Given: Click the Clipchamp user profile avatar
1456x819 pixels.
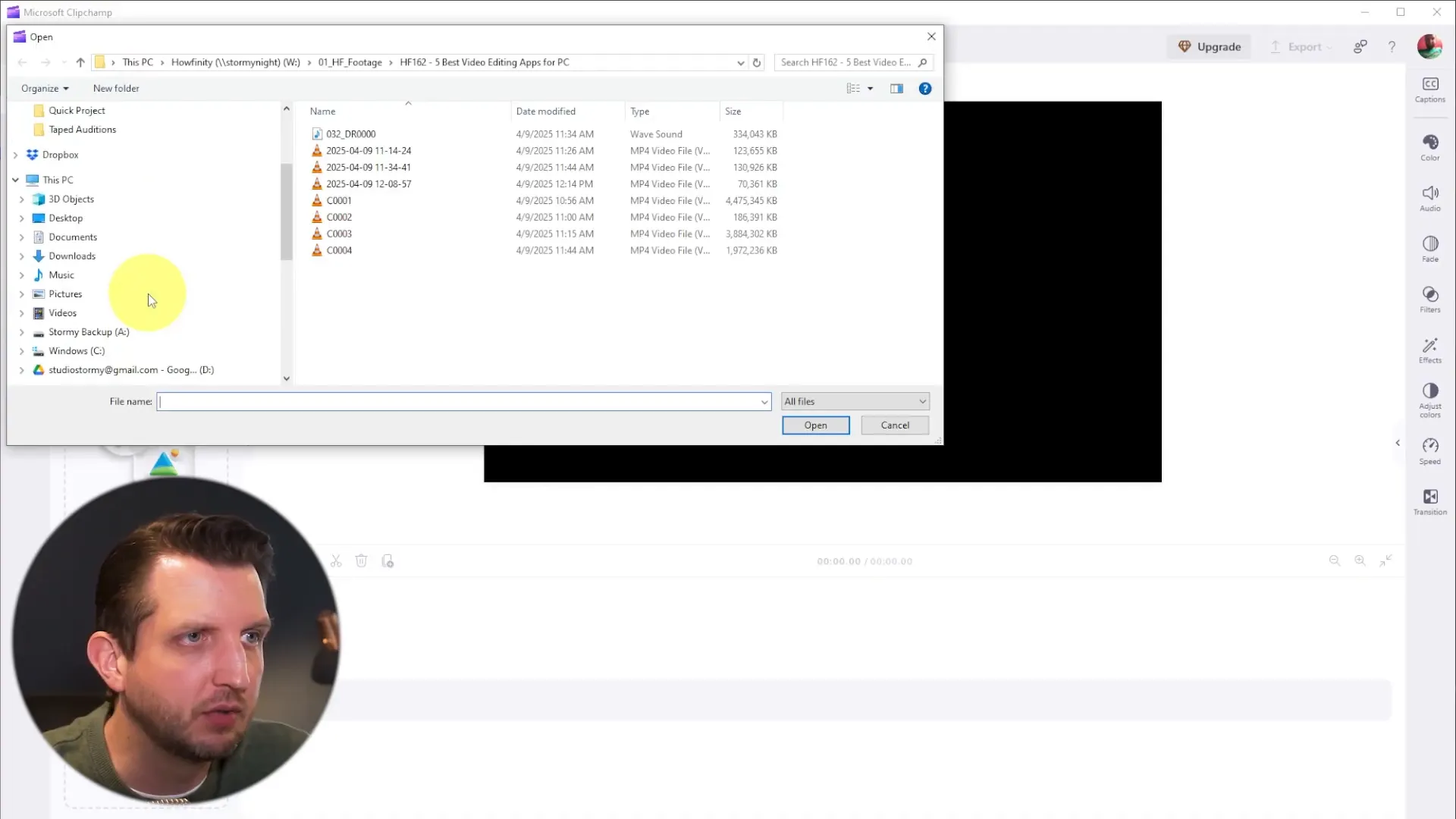Looking at the screenshot, I should pos(1429,46).
